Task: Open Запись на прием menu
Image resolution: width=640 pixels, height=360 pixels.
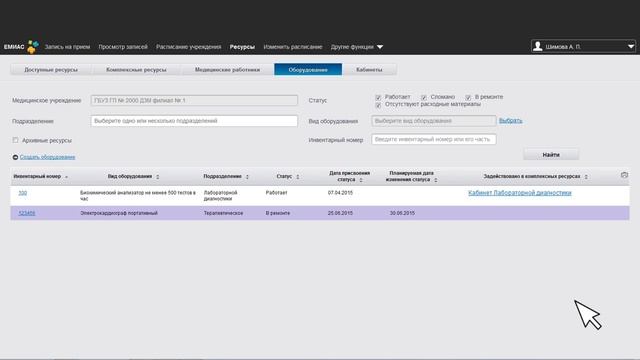Action: click(x=67, y=47)
